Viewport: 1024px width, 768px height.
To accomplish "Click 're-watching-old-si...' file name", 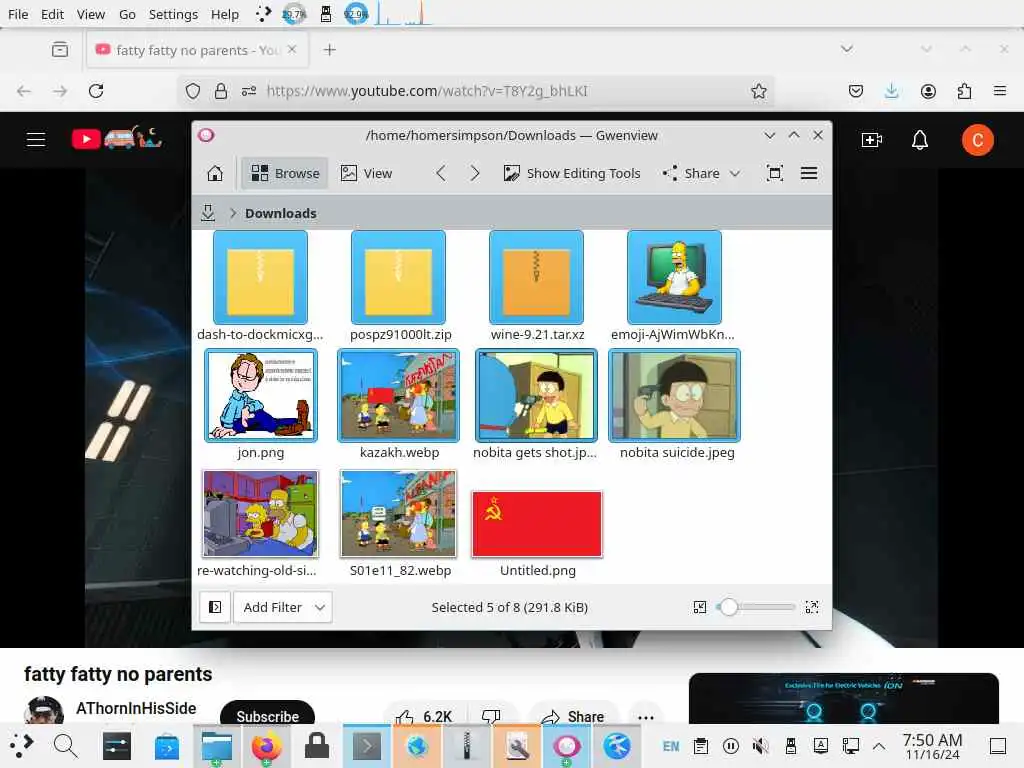I will coord(257,571).
